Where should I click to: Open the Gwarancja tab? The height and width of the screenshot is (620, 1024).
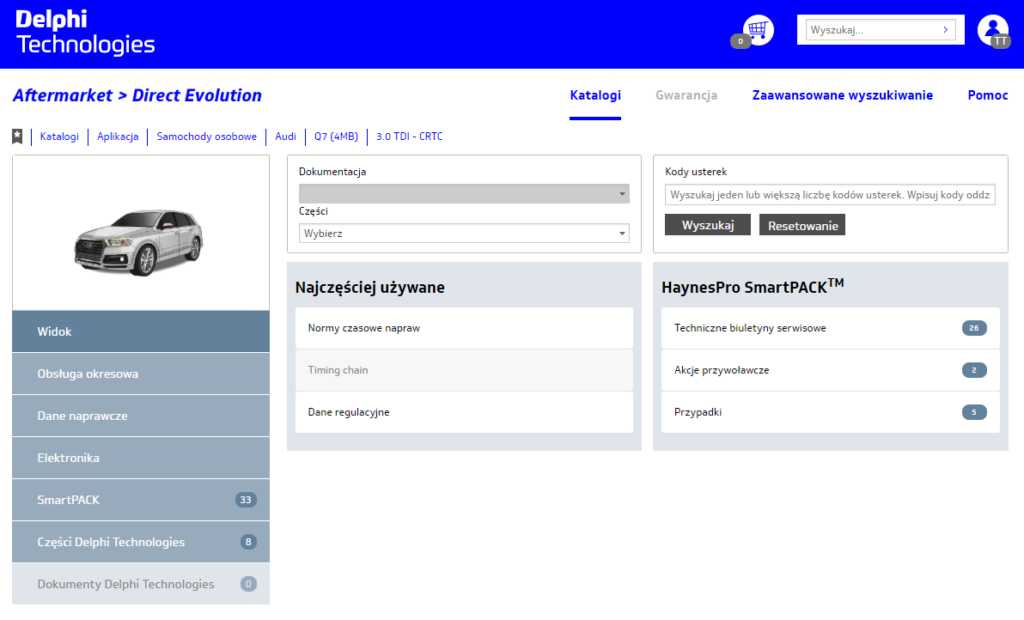click(686, 95)
